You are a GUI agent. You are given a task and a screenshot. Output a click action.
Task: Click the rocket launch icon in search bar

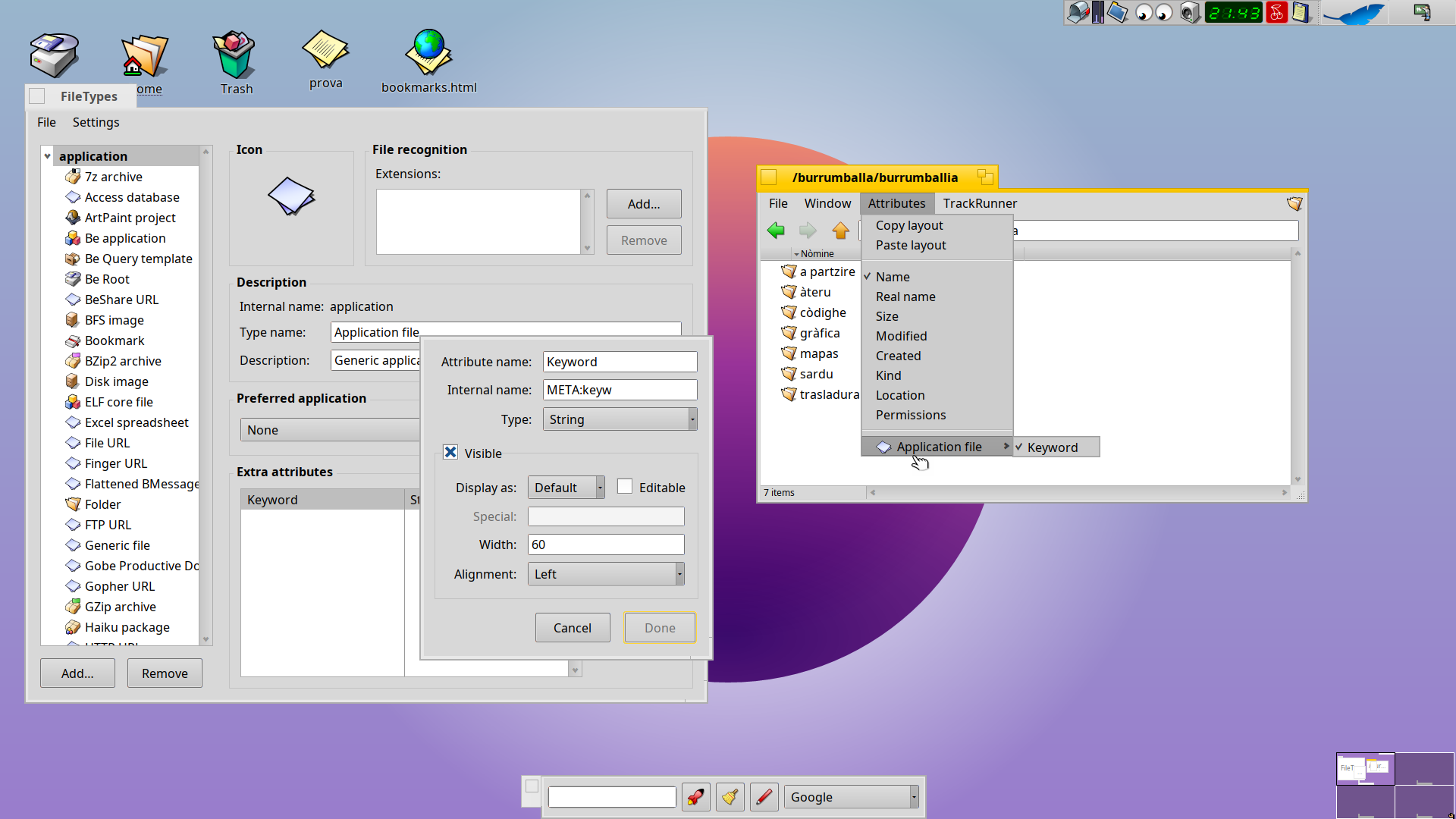(695, 797)
